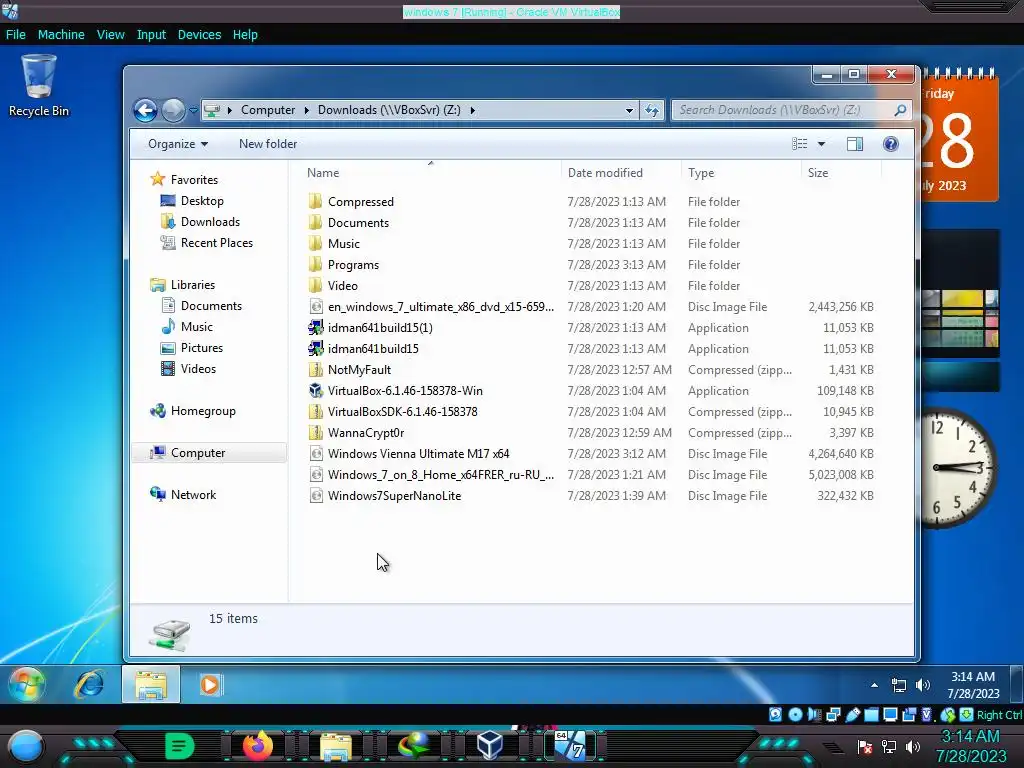1024x768 pixels.
Task: Select the Video folder
Action: [x=342, y=285]
